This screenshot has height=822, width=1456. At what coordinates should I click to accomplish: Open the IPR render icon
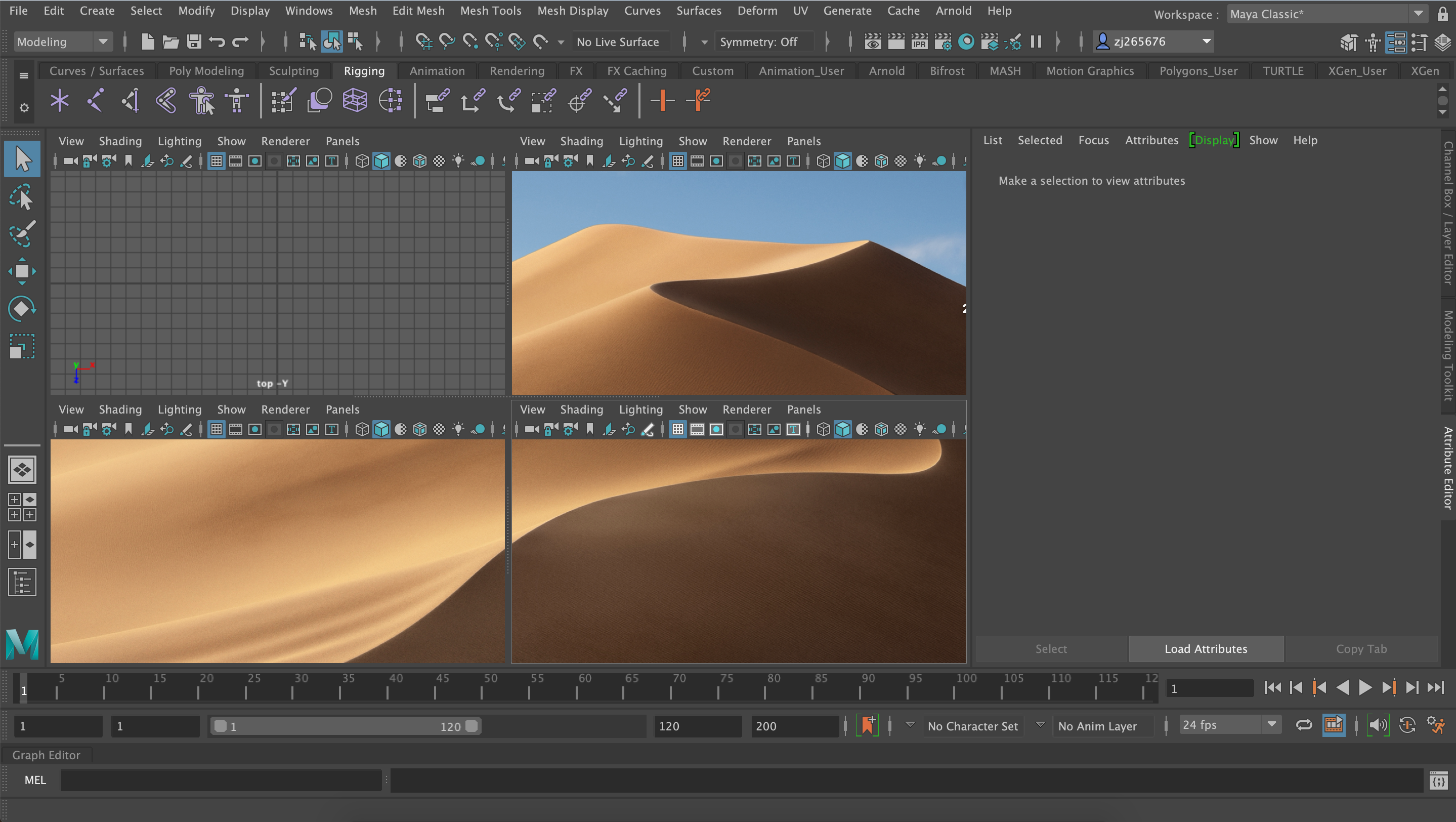pyautogui.click(x=920, y=42)
